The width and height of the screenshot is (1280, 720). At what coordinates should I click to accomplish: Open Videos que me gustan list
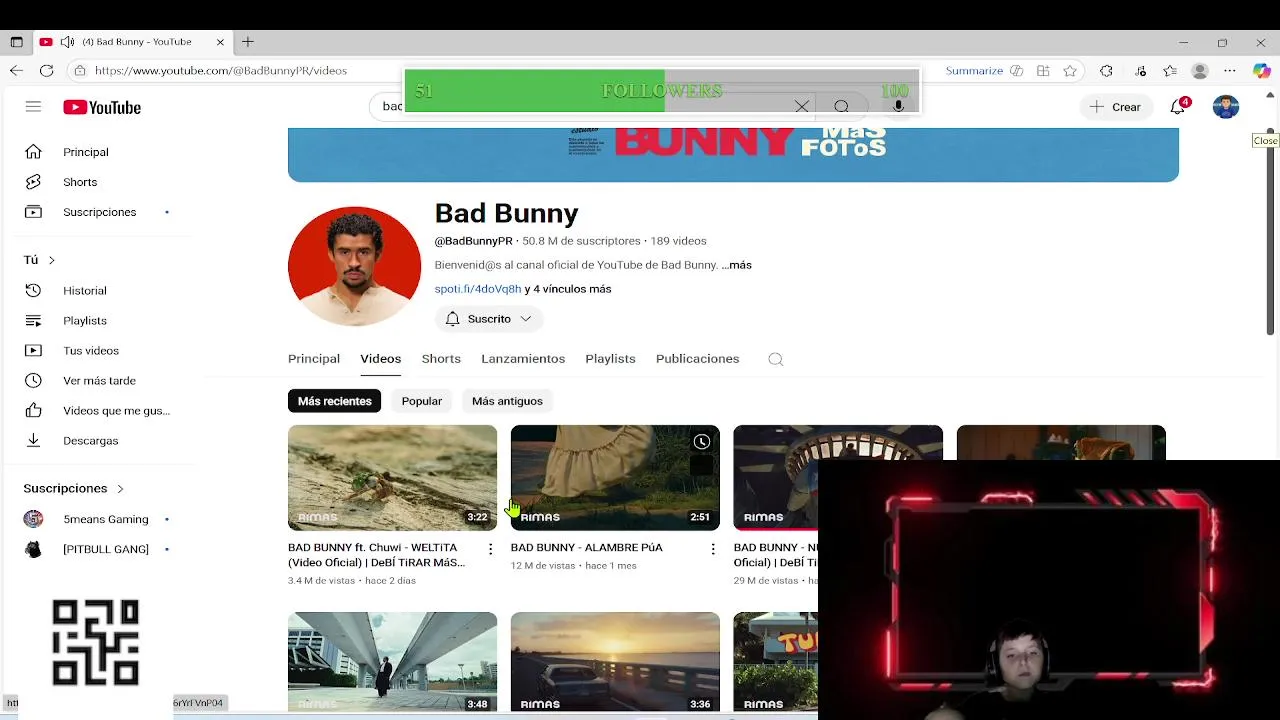coord(115,410)
